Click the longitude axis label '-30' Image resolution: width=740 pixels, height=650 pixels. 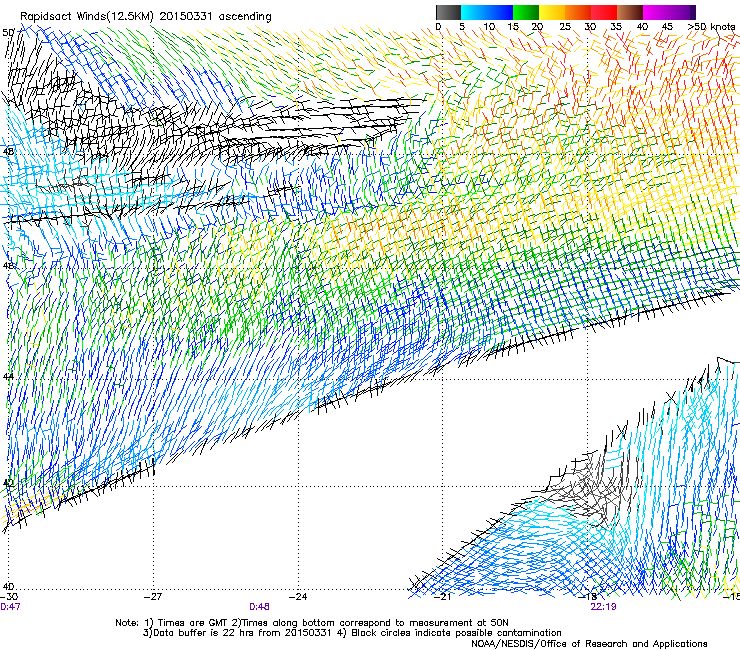click(x=9, y=597)
